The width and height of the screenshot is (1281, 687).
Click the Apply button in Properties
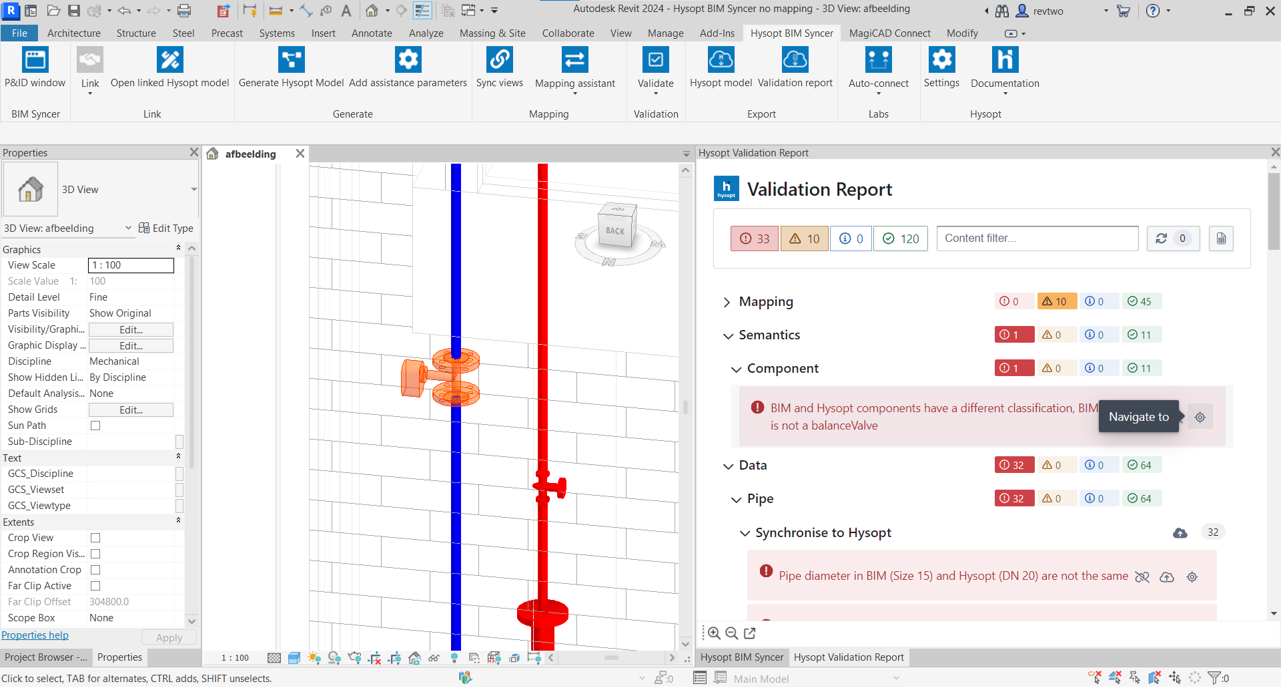click(169, 638)
